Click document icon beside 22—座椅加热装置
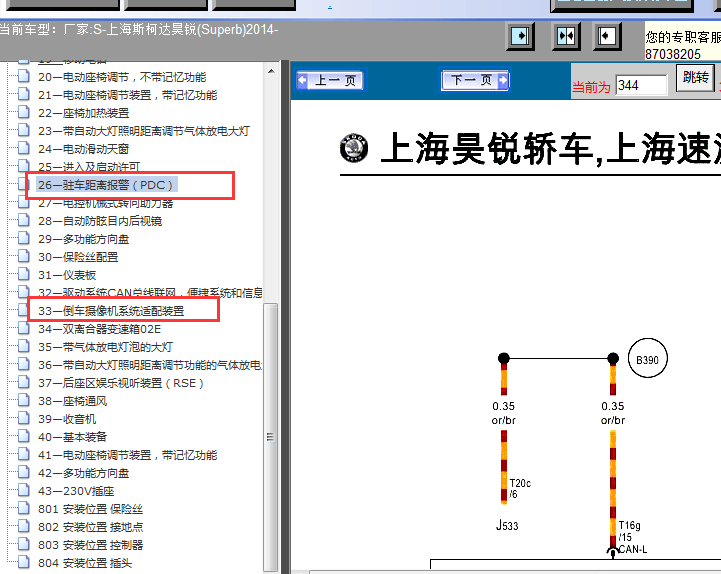The height and width of the screenshot is (574, 721). point(23,112)
